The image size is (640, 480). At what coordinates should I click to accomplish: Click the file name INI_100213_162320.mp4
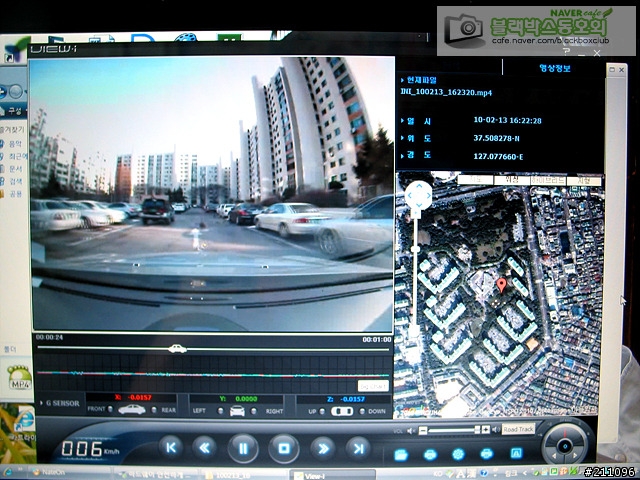click(x=446, y=92)
